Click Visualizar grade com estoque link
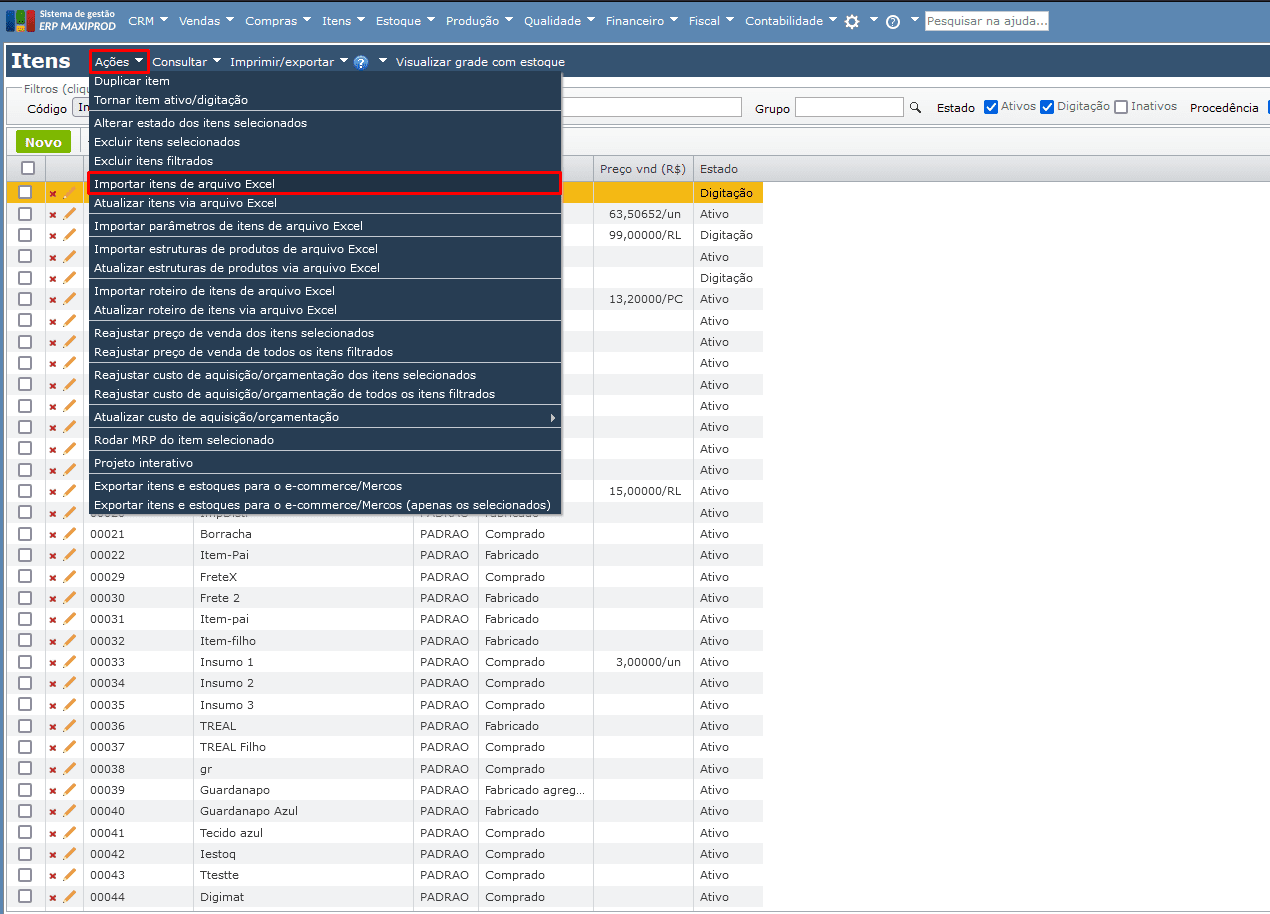The width and height of the screenshot is (1270, 914). [x=480, y=62]
